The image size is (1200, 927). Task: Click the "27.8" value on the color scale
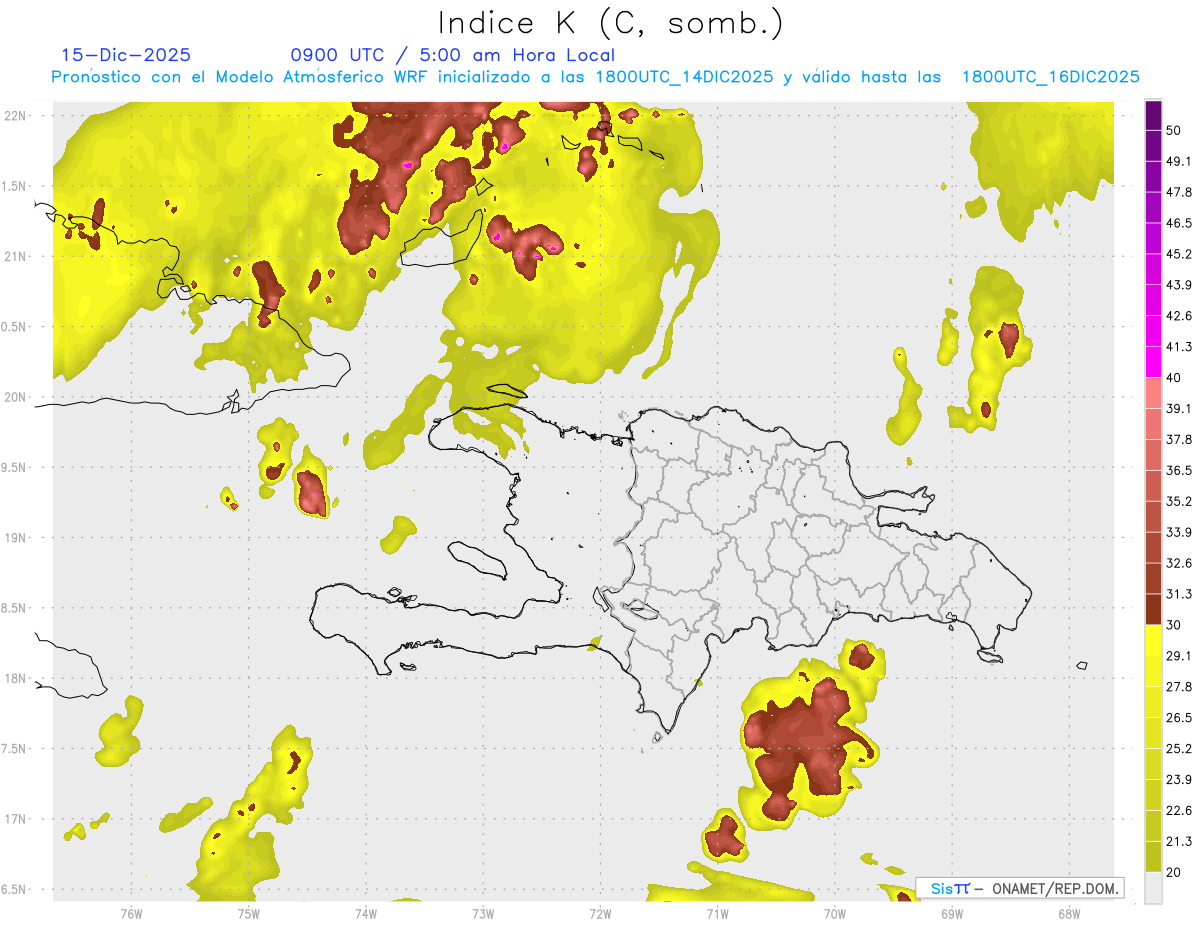coord(1179,687)
